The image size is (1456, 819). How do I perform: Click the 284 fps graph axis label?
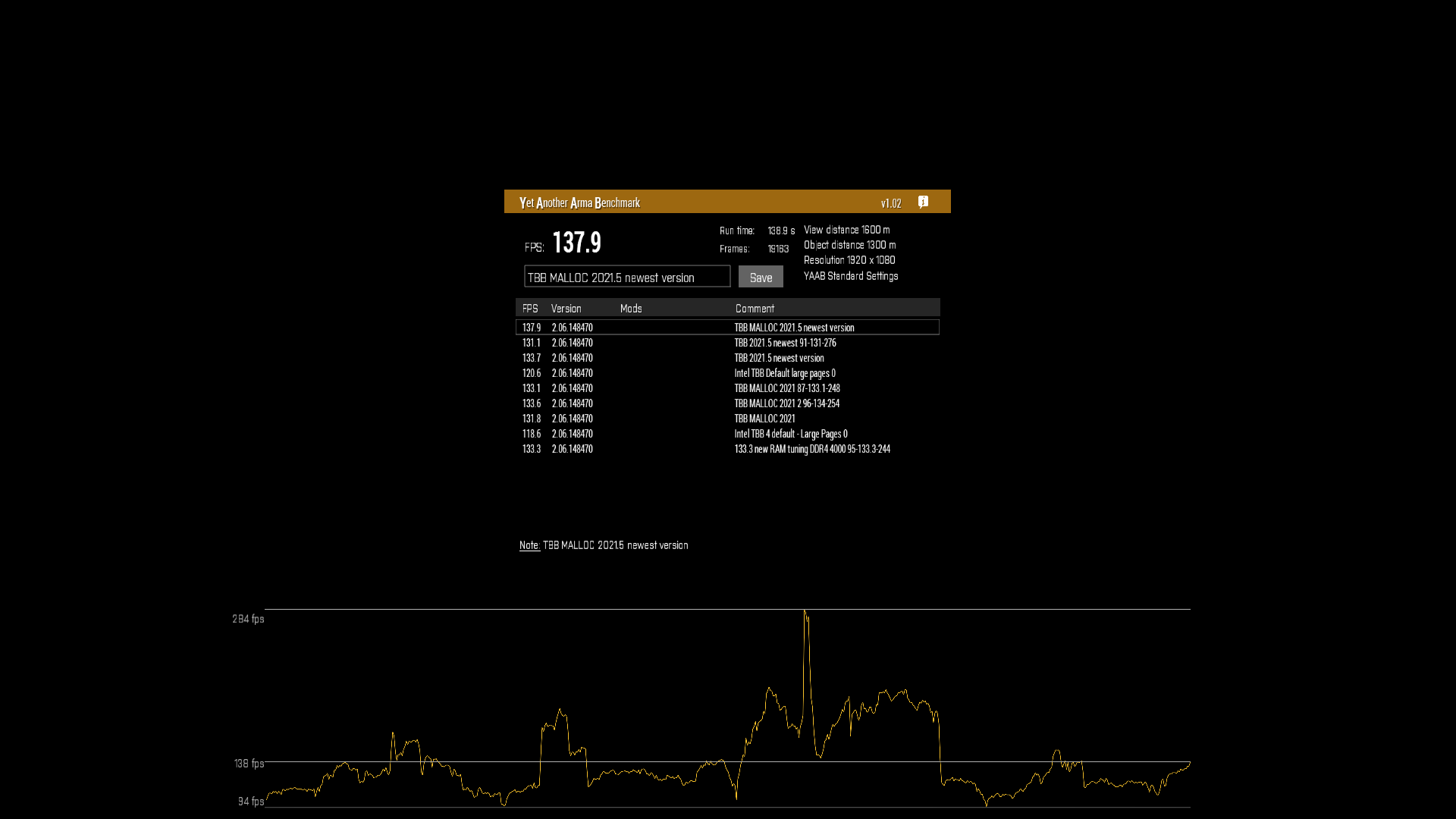[248, 619]
